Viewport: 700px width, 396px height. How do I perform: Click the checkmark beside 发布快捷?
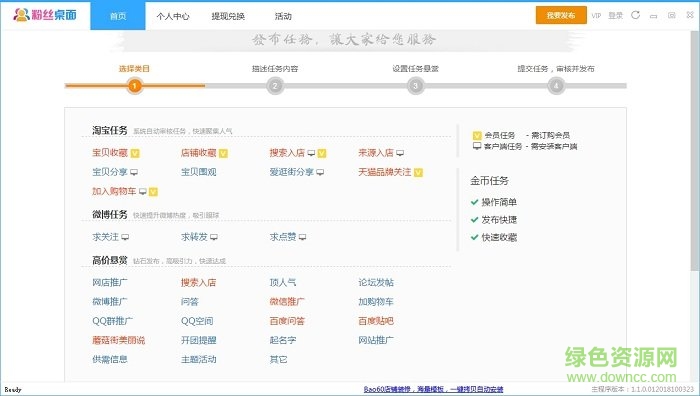tap(475, 219)
